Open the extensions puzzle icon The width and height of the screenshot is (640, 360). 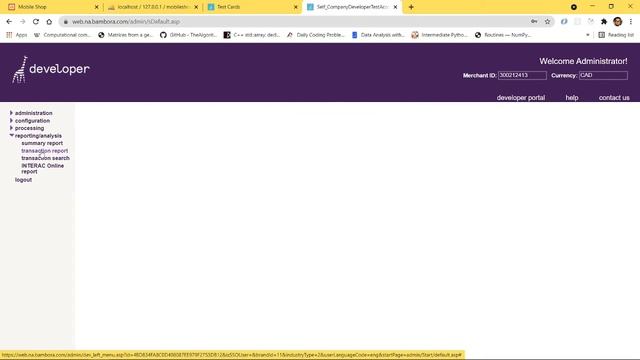[604, 22]
